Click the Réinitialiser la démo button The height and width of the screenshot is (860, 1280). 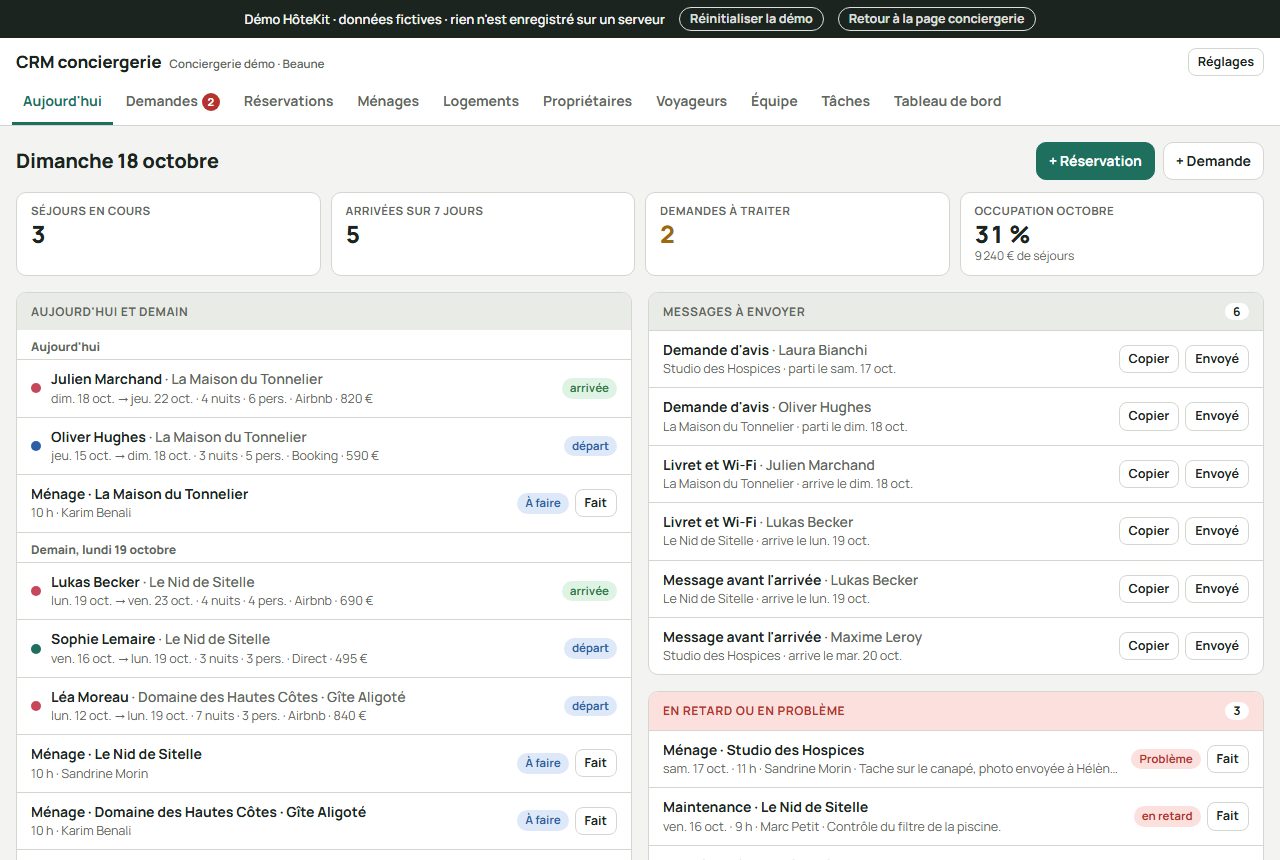(x=751, y=19)
